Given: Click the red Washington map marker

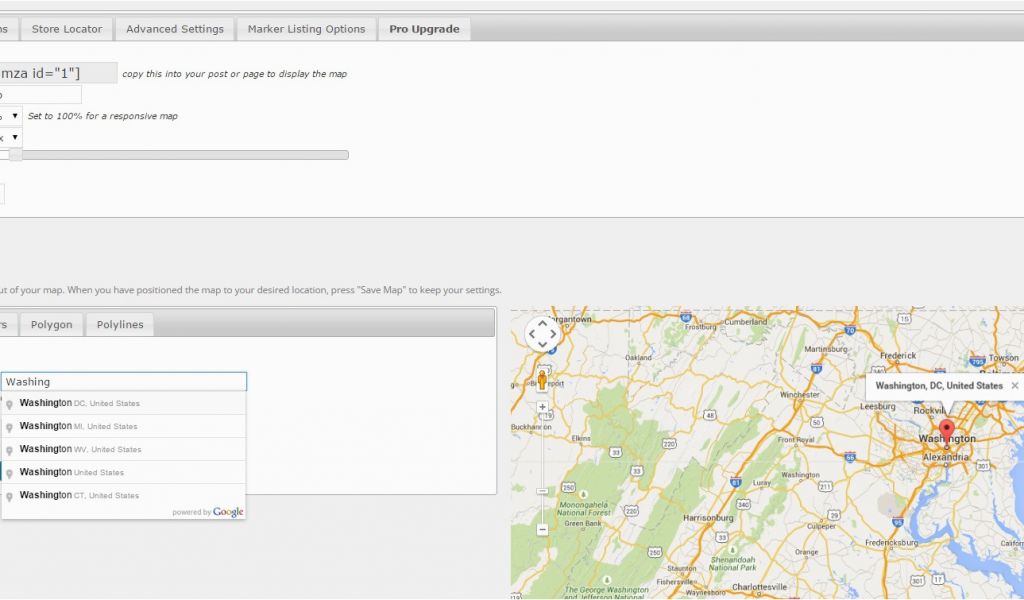Looking at the screenshot, I should [x=946, y=433].
